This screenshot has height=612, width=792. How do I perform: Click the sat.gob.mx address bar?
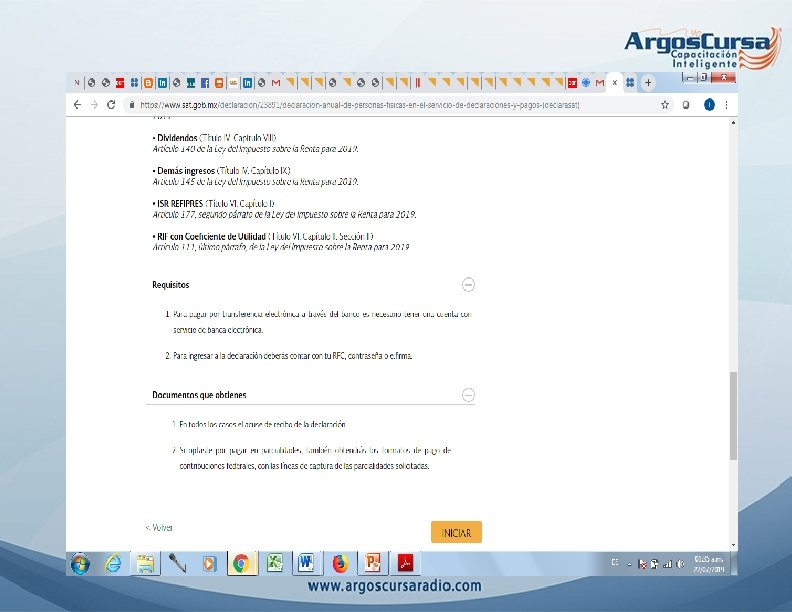(x=360, y=105)
